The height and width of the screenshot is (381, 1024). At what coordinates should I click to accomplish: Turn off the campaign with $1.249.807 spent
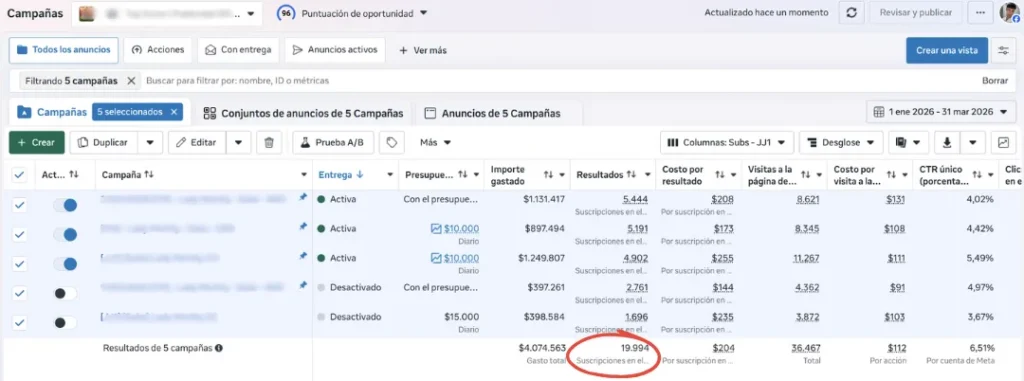[65, 264]
